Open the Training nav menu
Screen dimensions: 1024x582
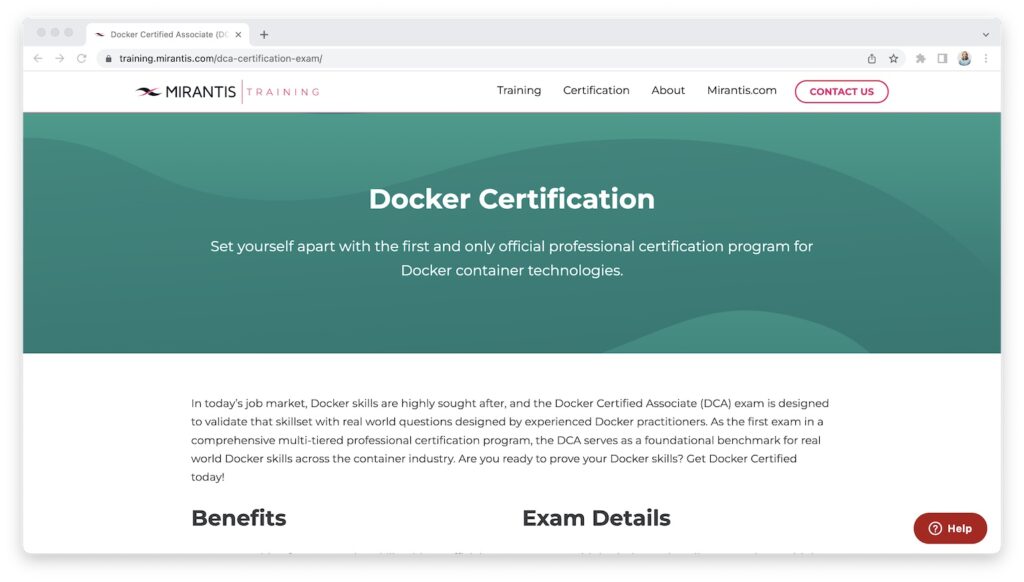pyautogui.click(x=519, y=90)
